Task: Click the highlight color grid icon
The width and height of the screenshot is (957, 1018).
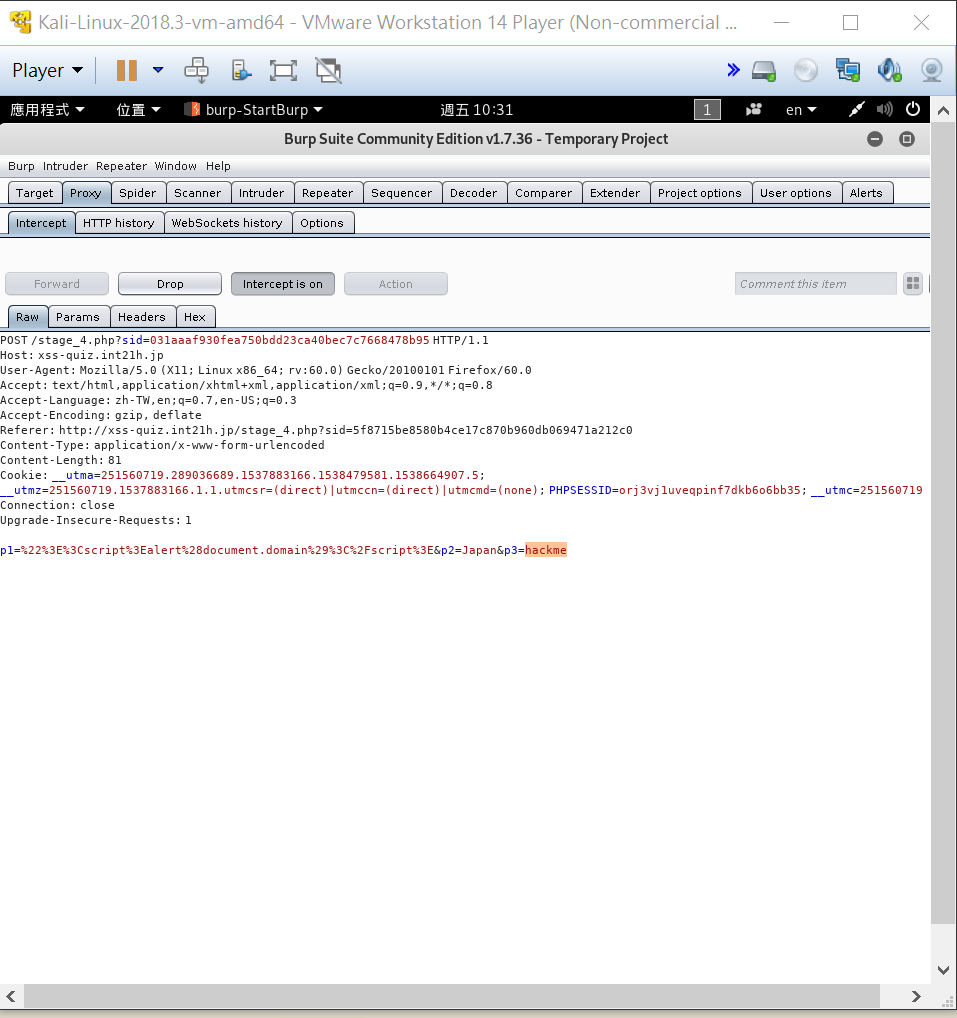Action: click(x=913, y=284)
